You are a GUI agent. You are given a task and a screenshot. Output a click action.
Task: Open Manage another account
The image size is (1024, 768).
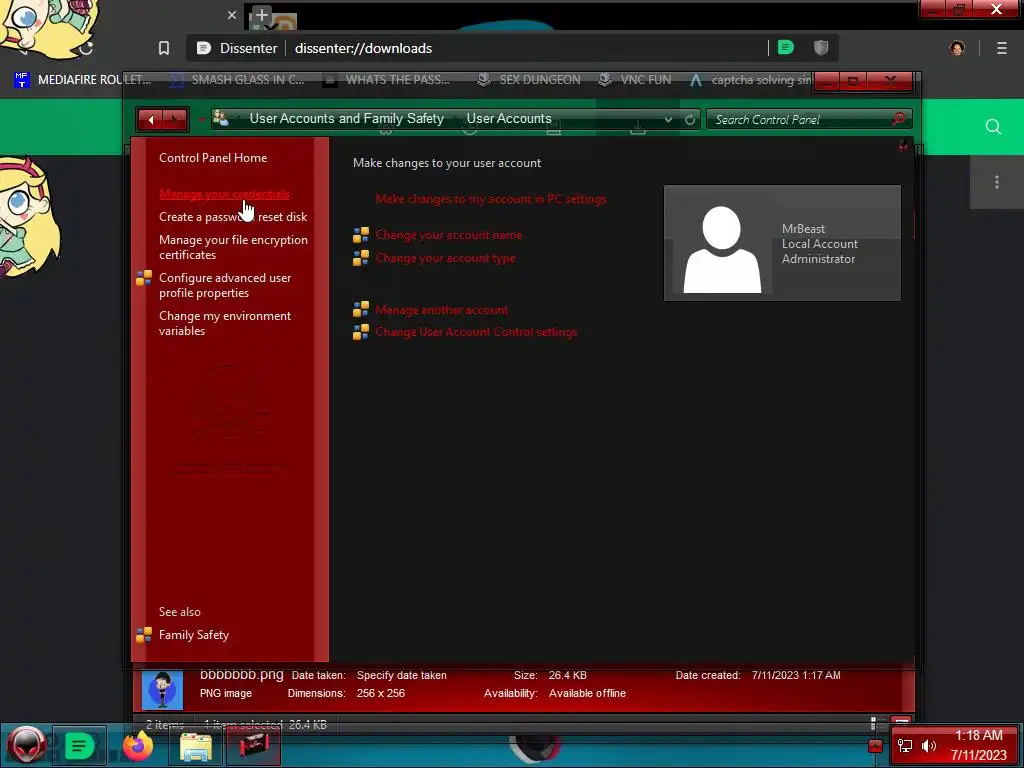(441, 310)
